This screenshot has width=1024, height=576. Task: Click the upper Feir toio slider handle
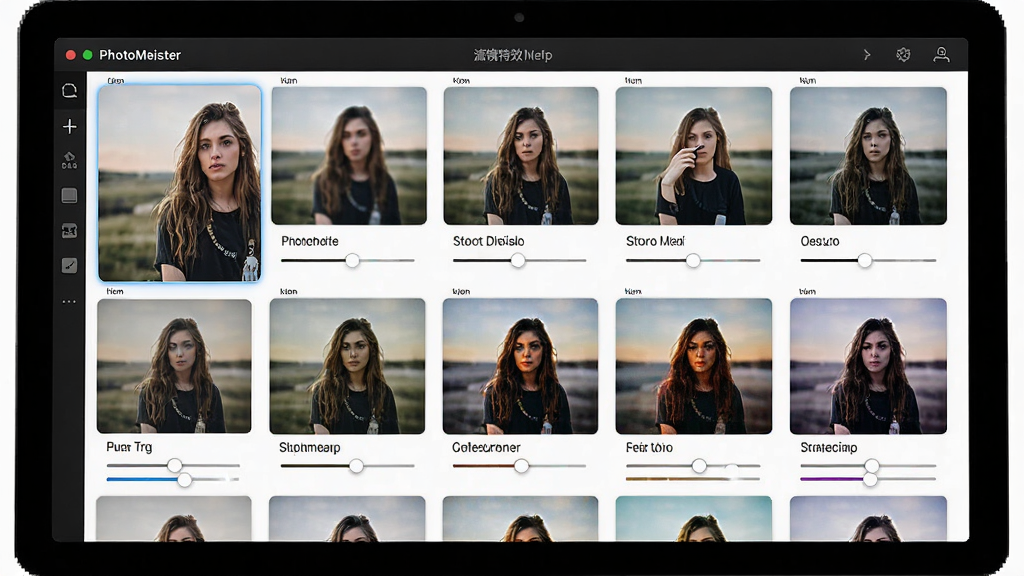[699, 466]
